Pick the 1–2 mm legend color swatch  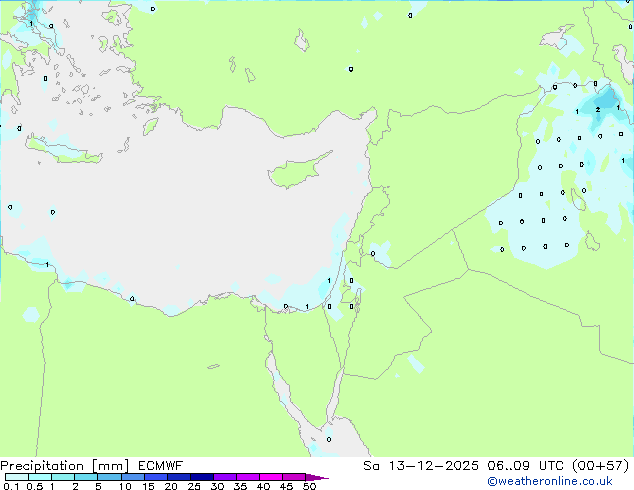pos(63,477)
